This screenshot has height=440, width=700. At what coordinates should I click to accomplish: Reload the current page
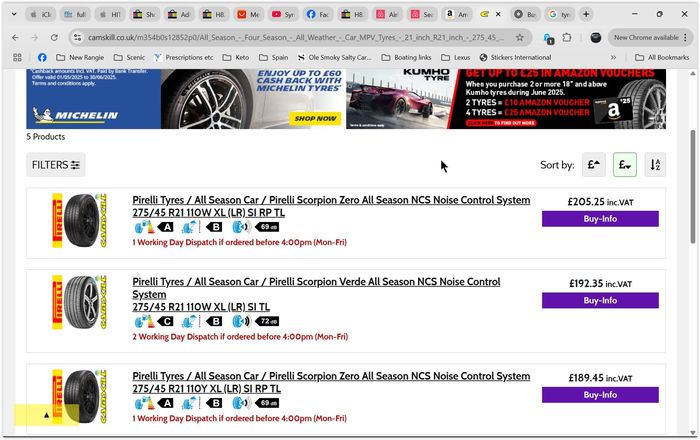point(54,37)
